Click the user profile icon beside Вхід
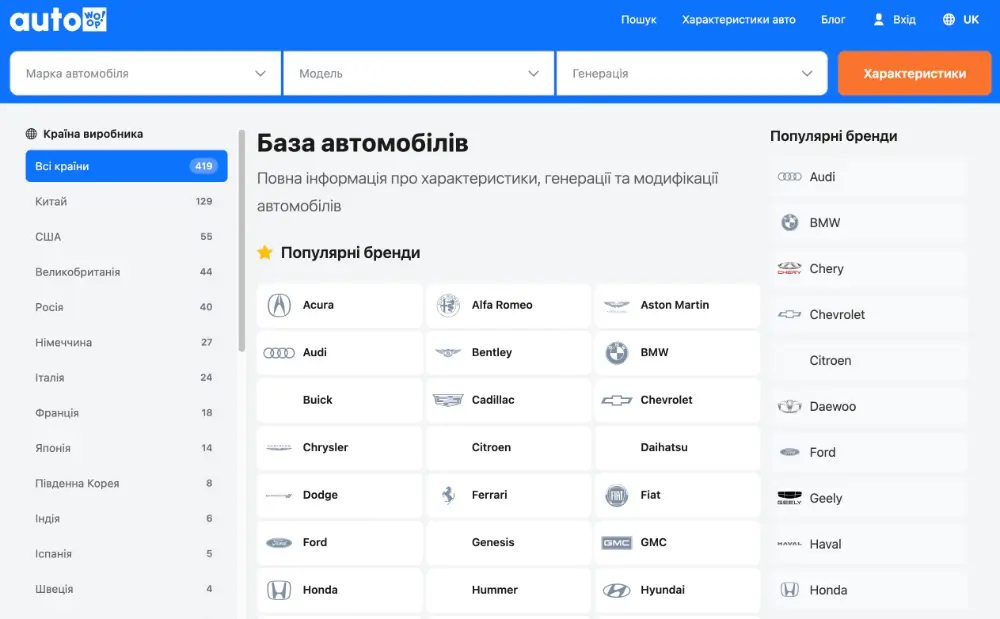Viewport: 1000px width, 619px height. (878, 20)
